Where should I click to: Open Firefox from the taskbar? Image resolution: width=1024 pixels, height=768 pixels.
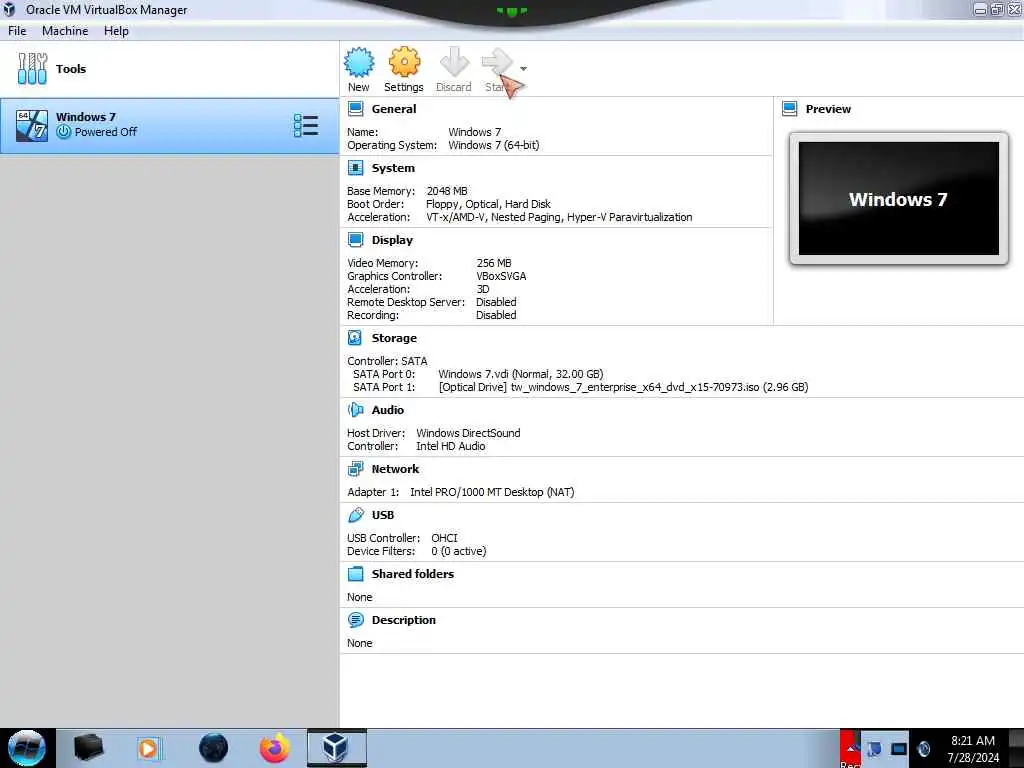275,748
